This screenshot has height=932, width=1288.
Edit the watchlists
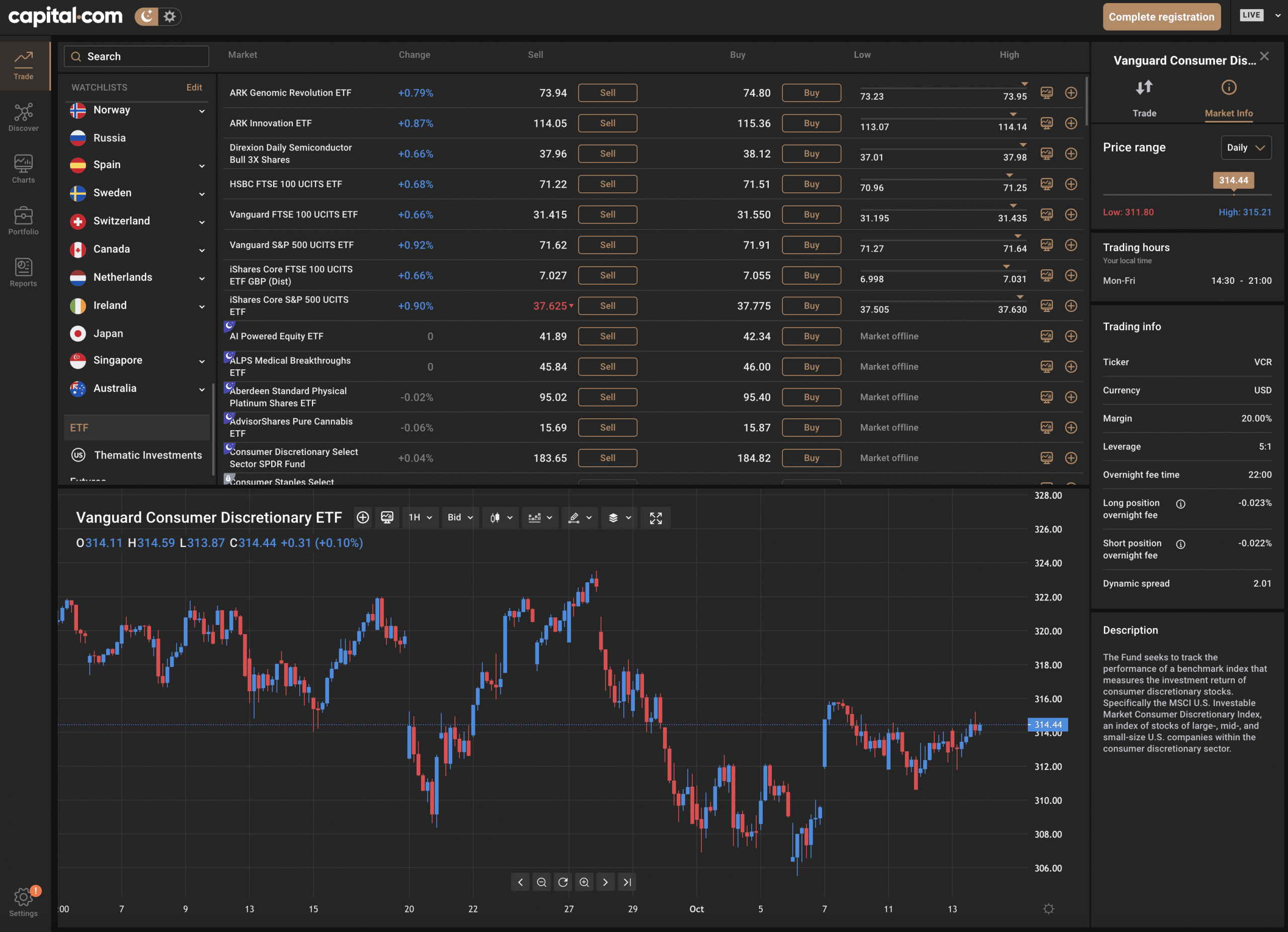click(x=194, y=87)
